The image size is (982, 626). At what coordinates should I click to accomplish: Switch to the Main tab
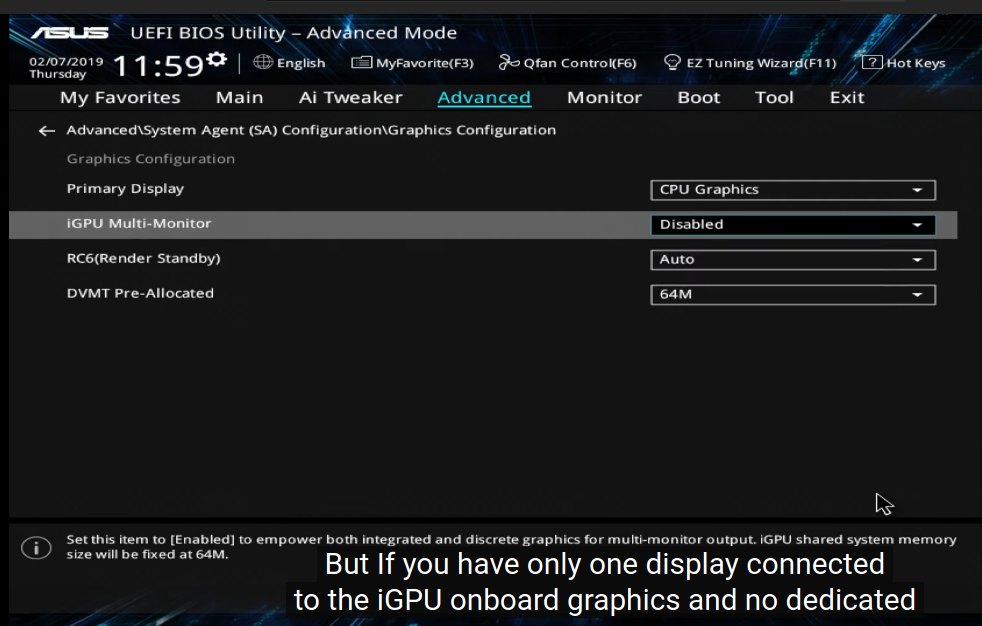point(239,98)
